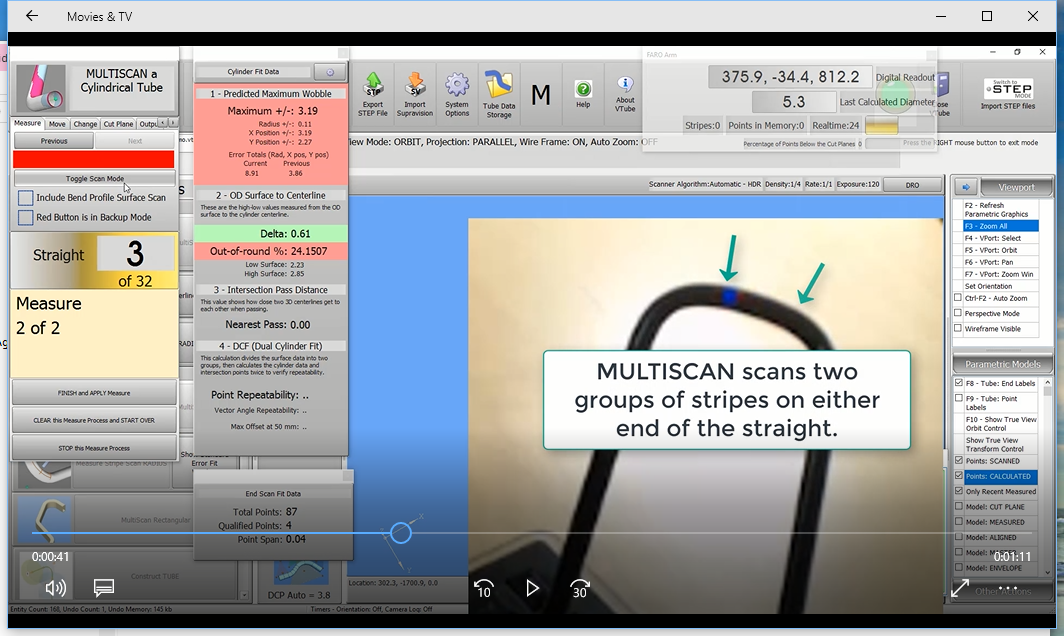Open Tube Data Storage
This screenshot has height=636, width=1064.
point(499,94)
